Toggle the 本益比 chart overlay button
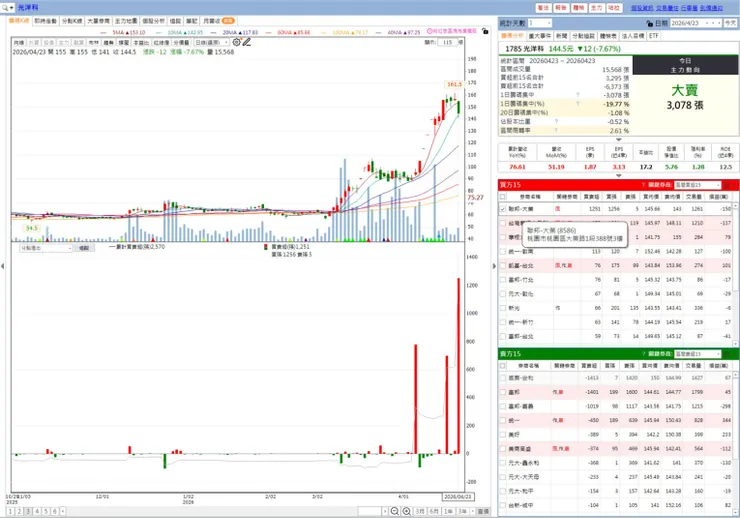This screenshot has height=518, width=740. pyautogui.click(x=141, y=42)
